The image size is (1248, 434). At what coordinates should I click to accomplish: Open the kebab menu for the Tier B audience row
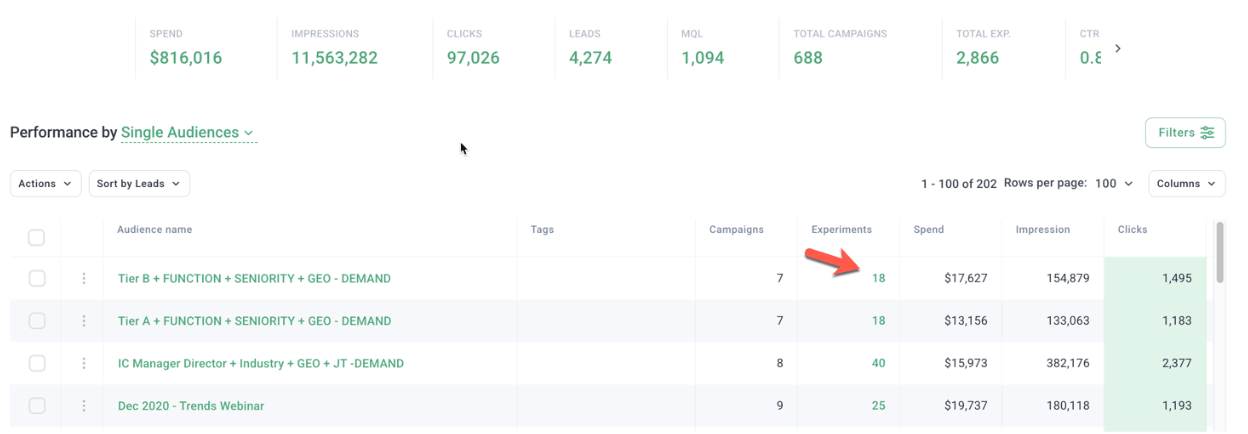click(84, 278)
